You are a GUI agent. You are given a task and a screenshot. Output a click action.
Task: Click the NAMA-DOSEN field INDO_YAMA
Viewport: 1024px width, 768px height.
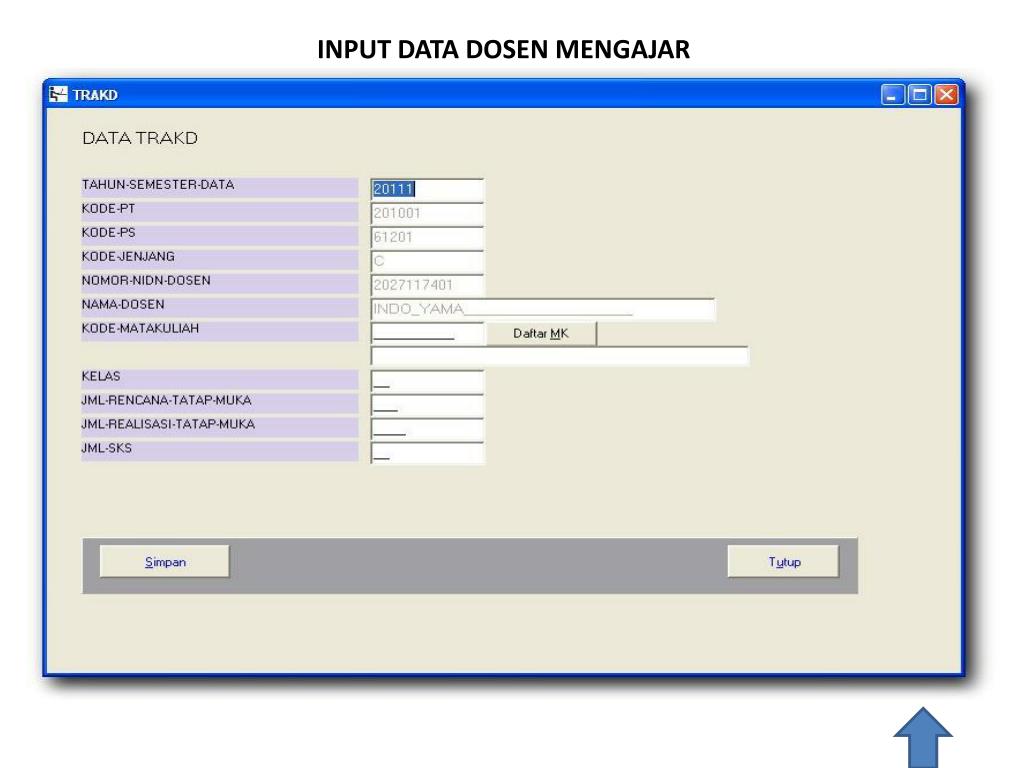pos(543,309)
